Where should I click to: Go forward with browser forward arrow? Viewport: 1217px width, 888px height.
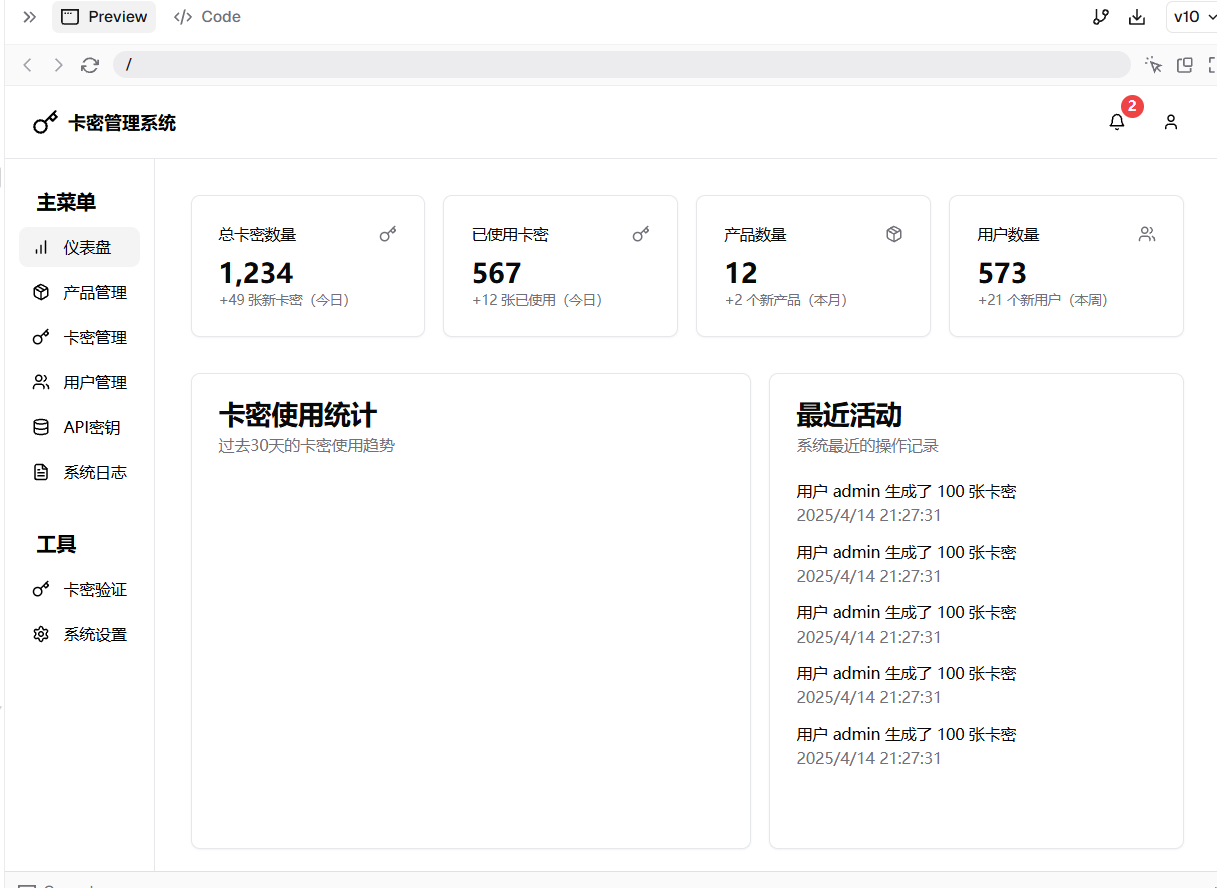click(x=58, y=65)
